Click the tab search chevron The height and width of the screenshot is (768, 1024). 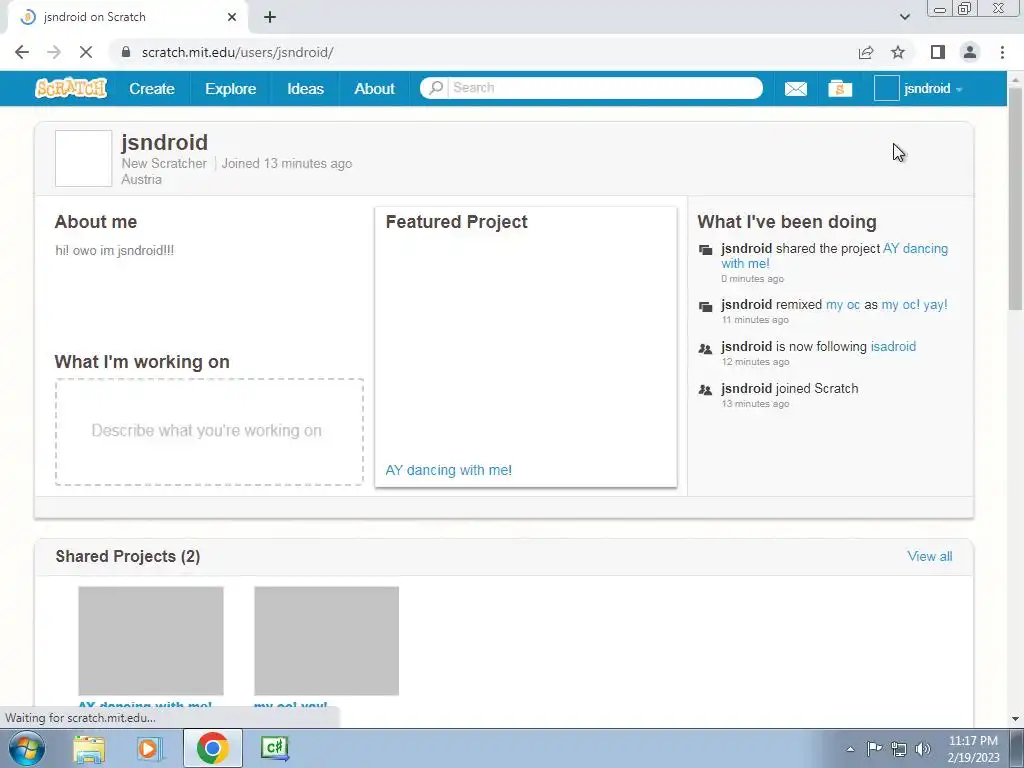point(904,17)
